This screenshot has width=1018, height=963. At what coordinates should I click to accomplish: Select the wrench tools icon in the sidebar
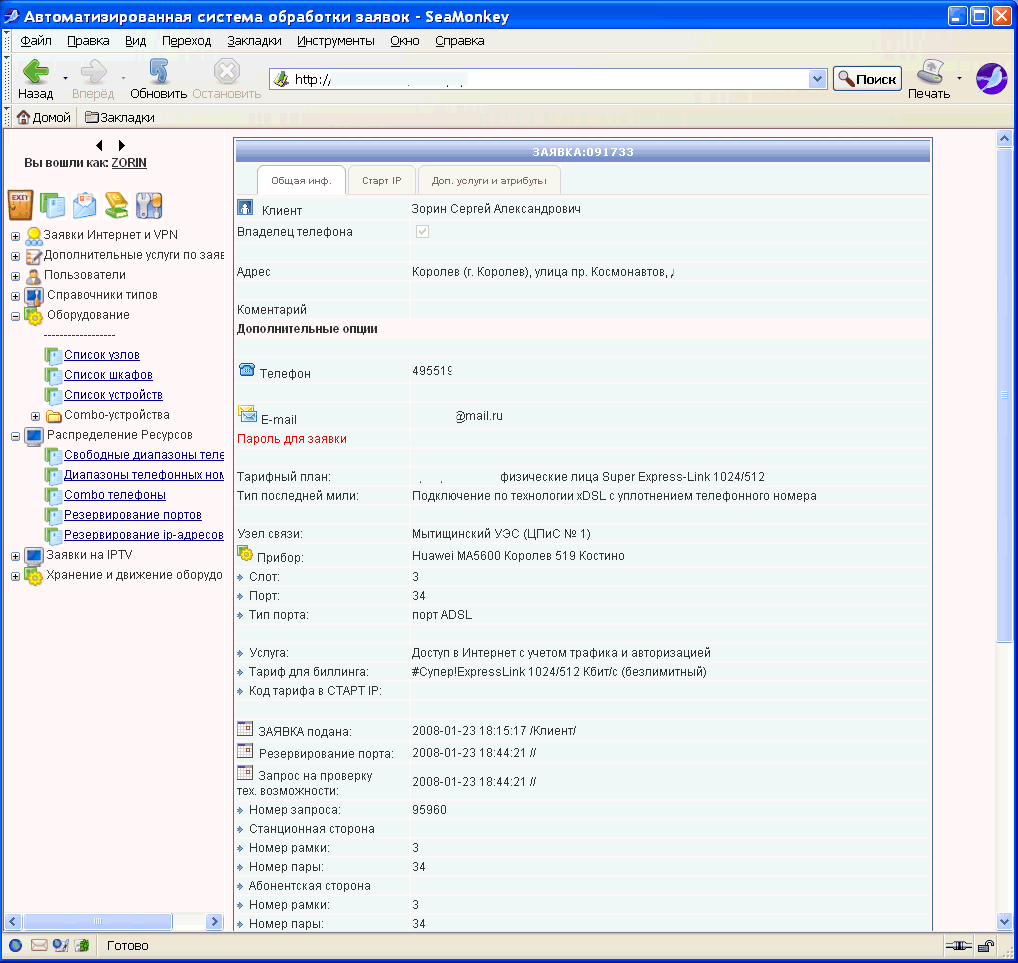[x=148, y=205]
